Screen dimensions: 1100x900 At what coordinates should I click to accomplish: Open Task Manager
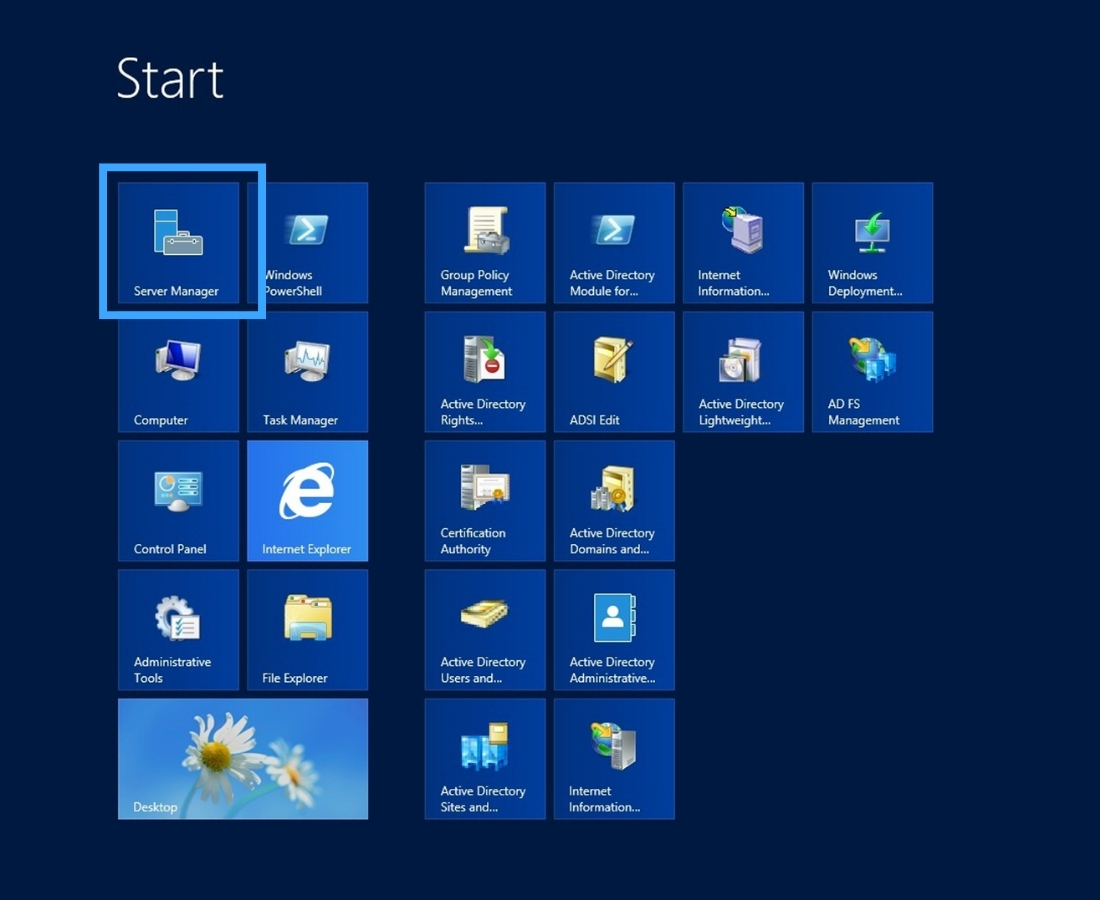click(x=307, y=371)
